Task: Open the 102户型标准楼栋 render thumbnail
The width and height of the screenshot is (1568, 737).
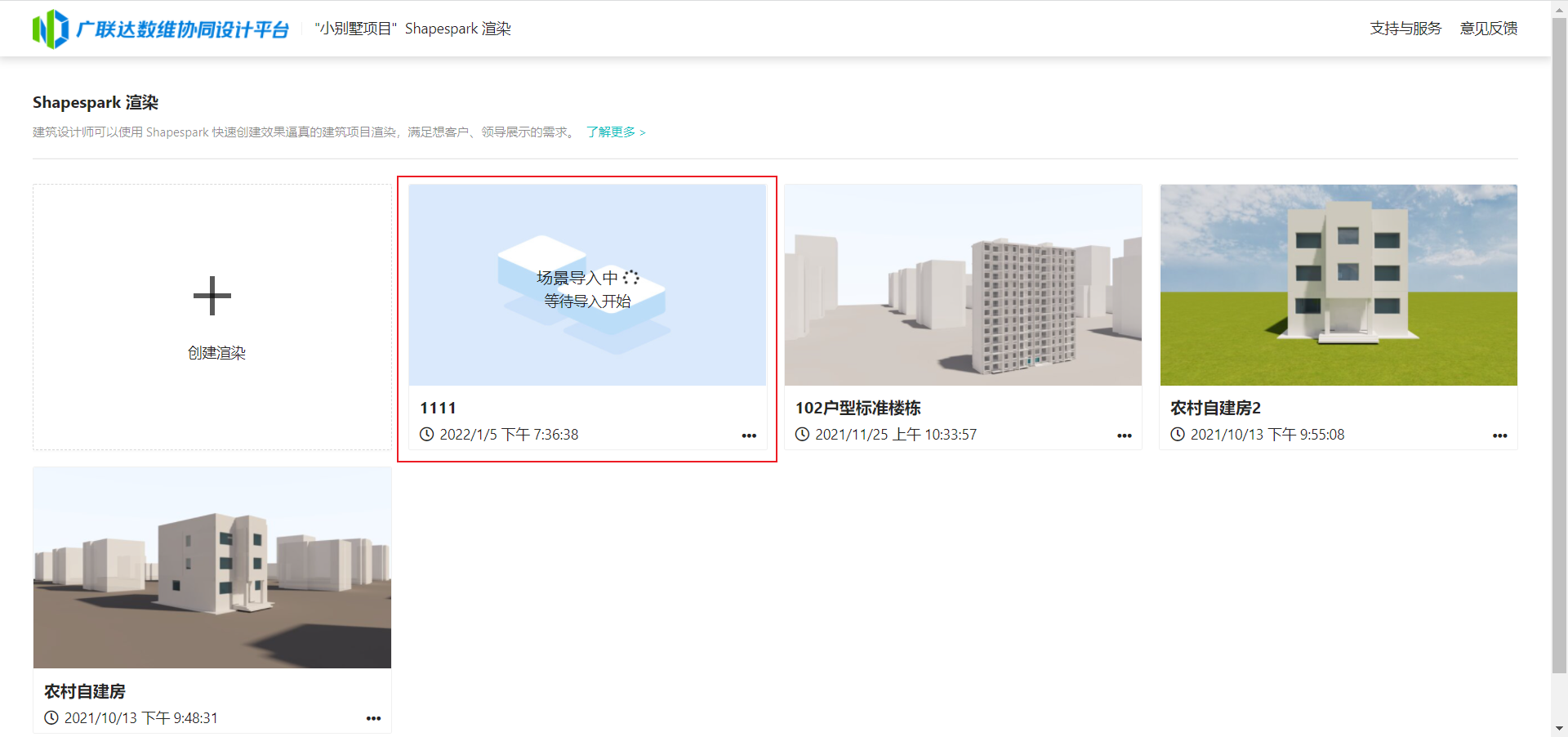Action: (963, 285)
